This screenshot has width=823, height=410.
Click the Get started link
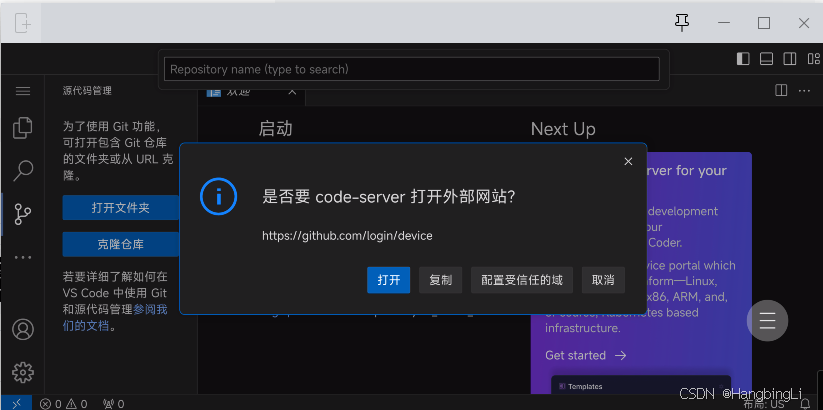click(x=585, y=355)
